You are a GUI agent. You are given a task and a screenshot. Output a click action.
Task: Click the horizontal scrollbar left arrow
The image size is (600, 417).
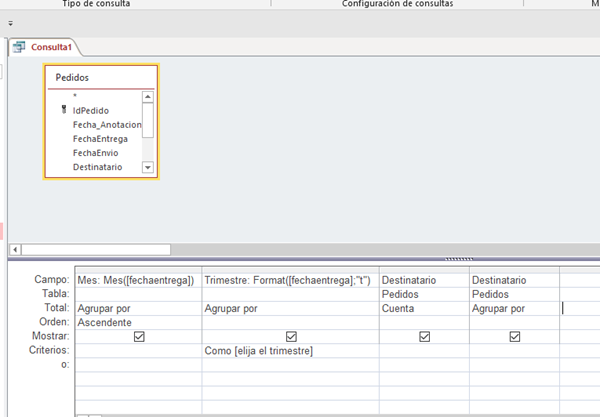point(15,248)
